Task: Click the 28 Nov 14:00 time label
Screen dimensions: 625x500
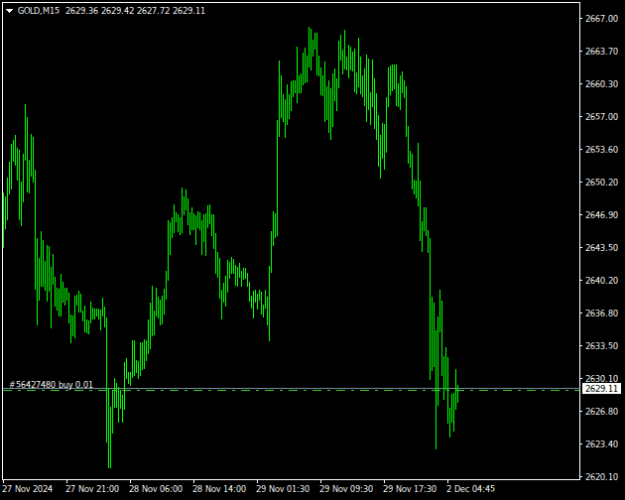Action: 219,489
